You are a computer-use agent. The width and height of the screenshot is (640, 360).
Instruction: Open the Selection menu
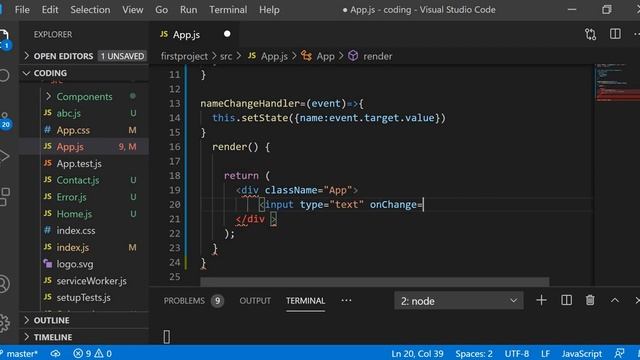[90, 9]
